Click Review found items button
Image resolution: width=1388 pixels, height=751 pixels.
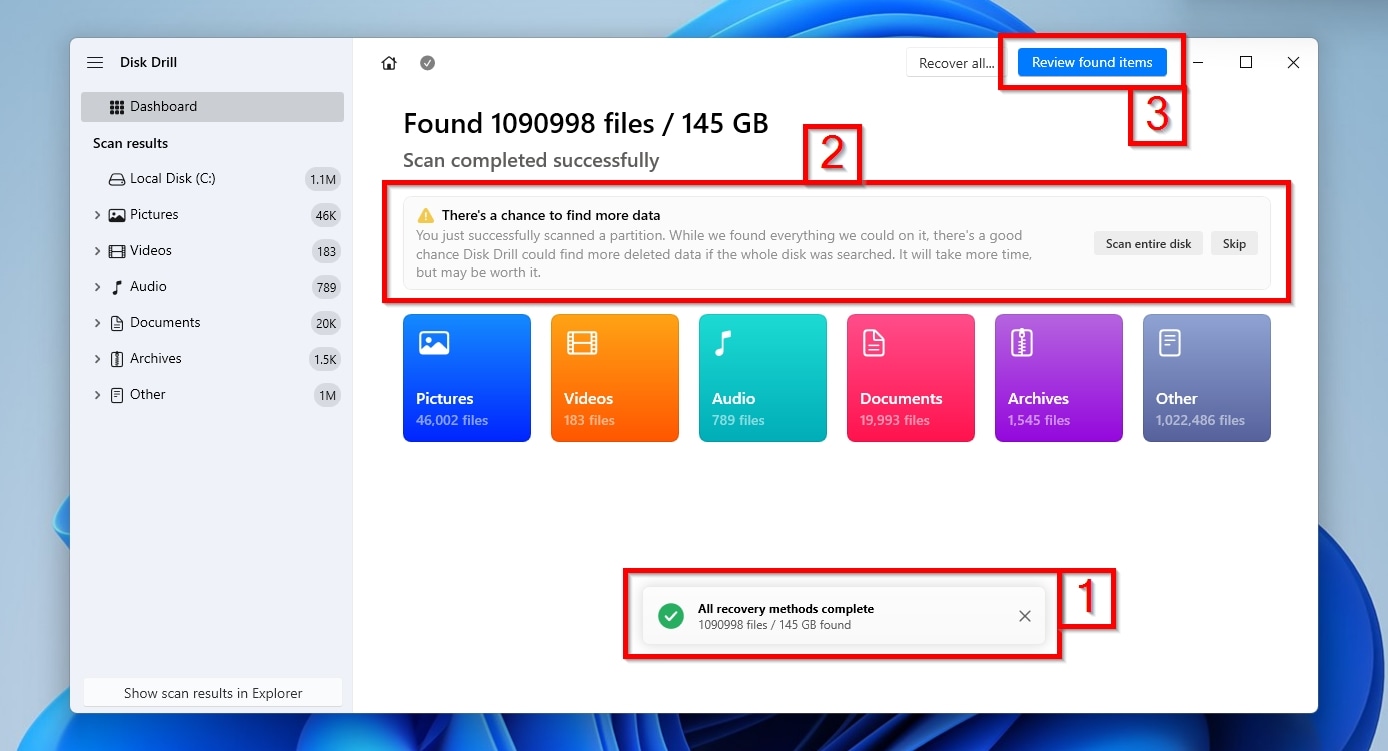coord(1092,62)
